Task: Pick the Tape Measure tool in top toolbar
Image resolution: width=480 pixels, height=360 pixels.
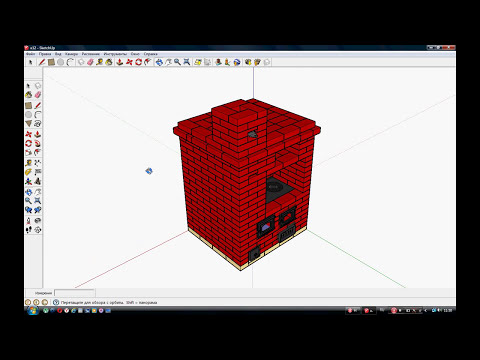Action: [x=100, y=62]
